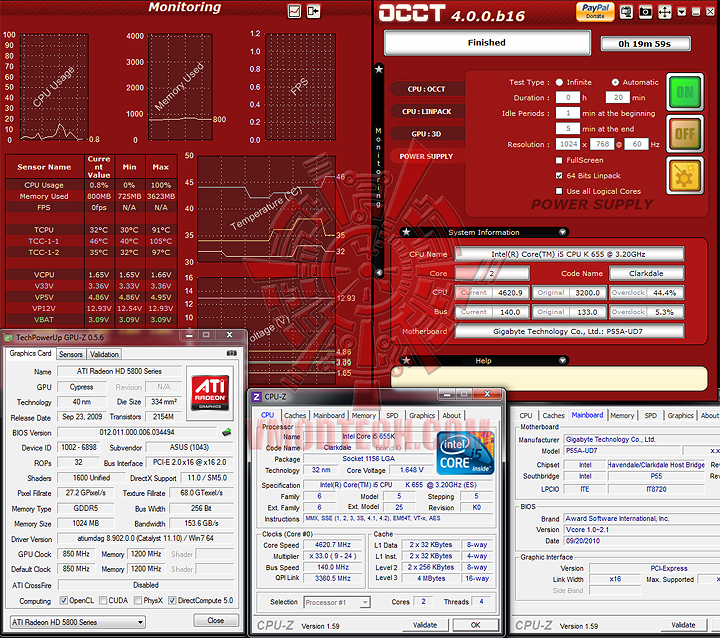
Task: Open the Processor #1 selection dropdown in CPU-Z
Action: [x=337, y=602]
